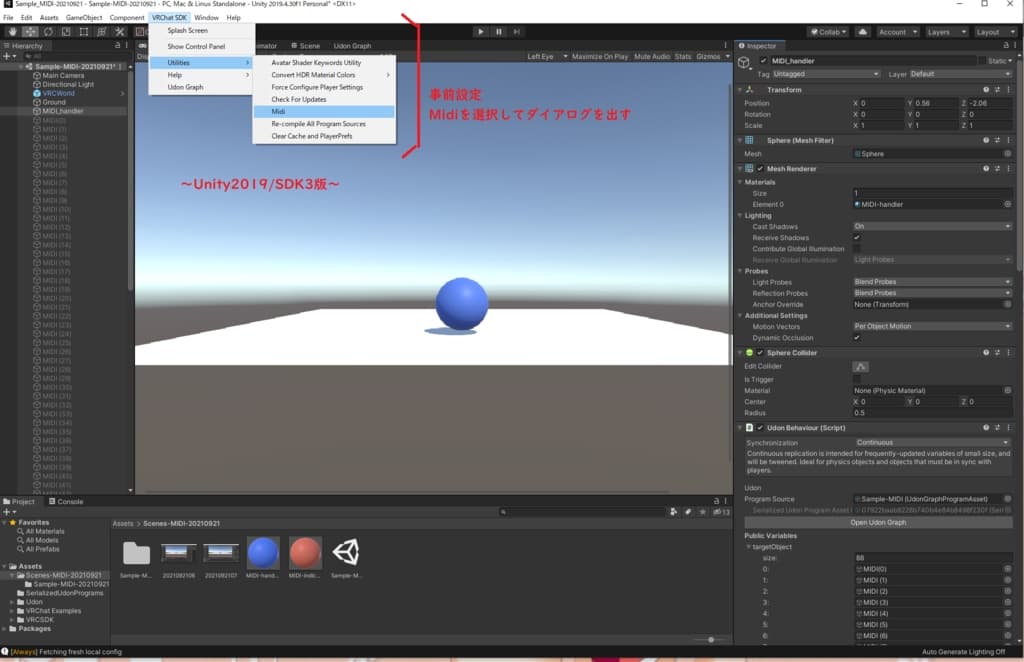Select the Hand tool in toolbar
This screenshot has width=1024, height=662.
(x=13, y=32)
